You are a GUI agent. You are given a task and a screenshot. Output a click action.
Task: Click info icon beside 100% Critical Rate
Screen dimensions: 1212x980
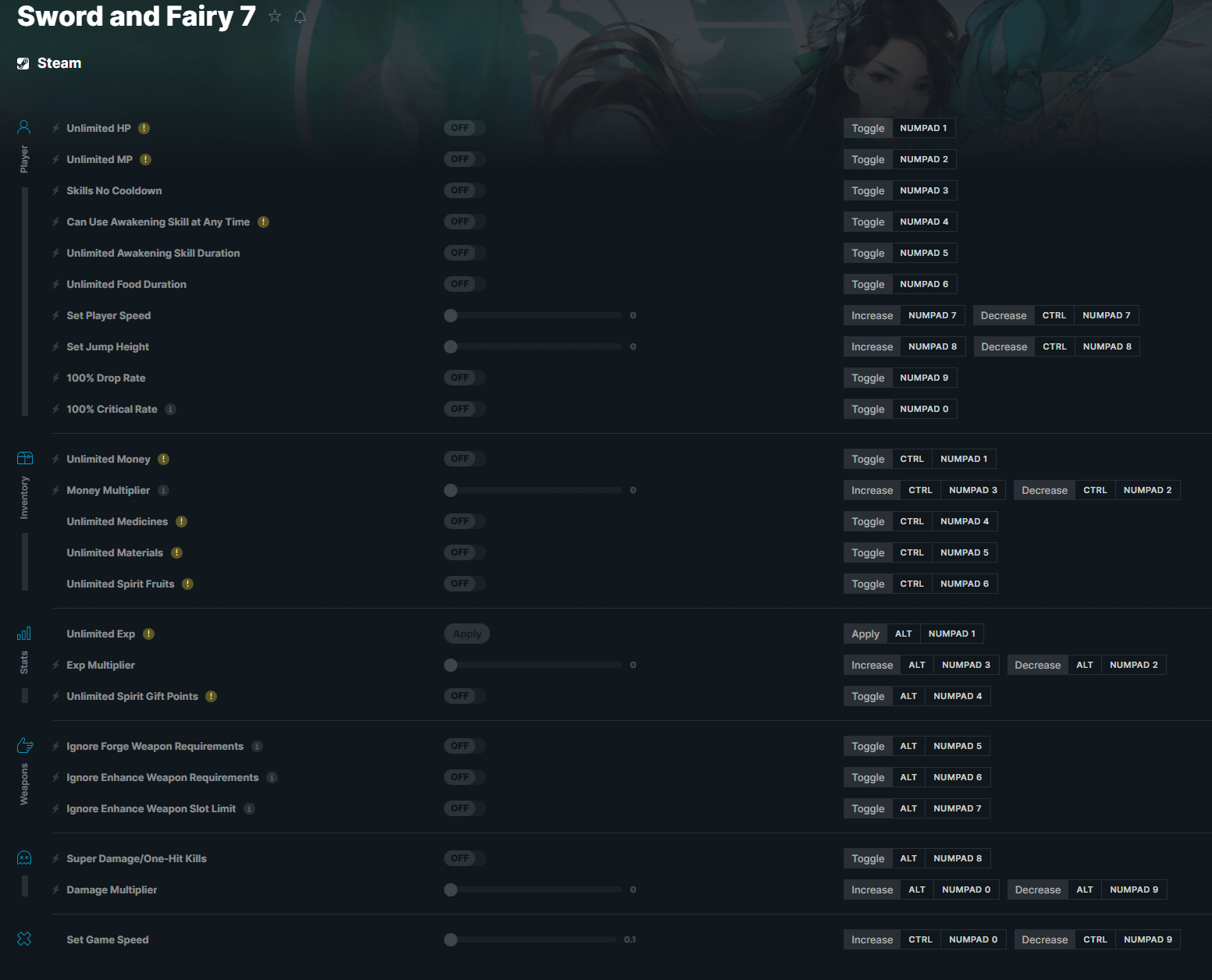(x=171, y=409)
